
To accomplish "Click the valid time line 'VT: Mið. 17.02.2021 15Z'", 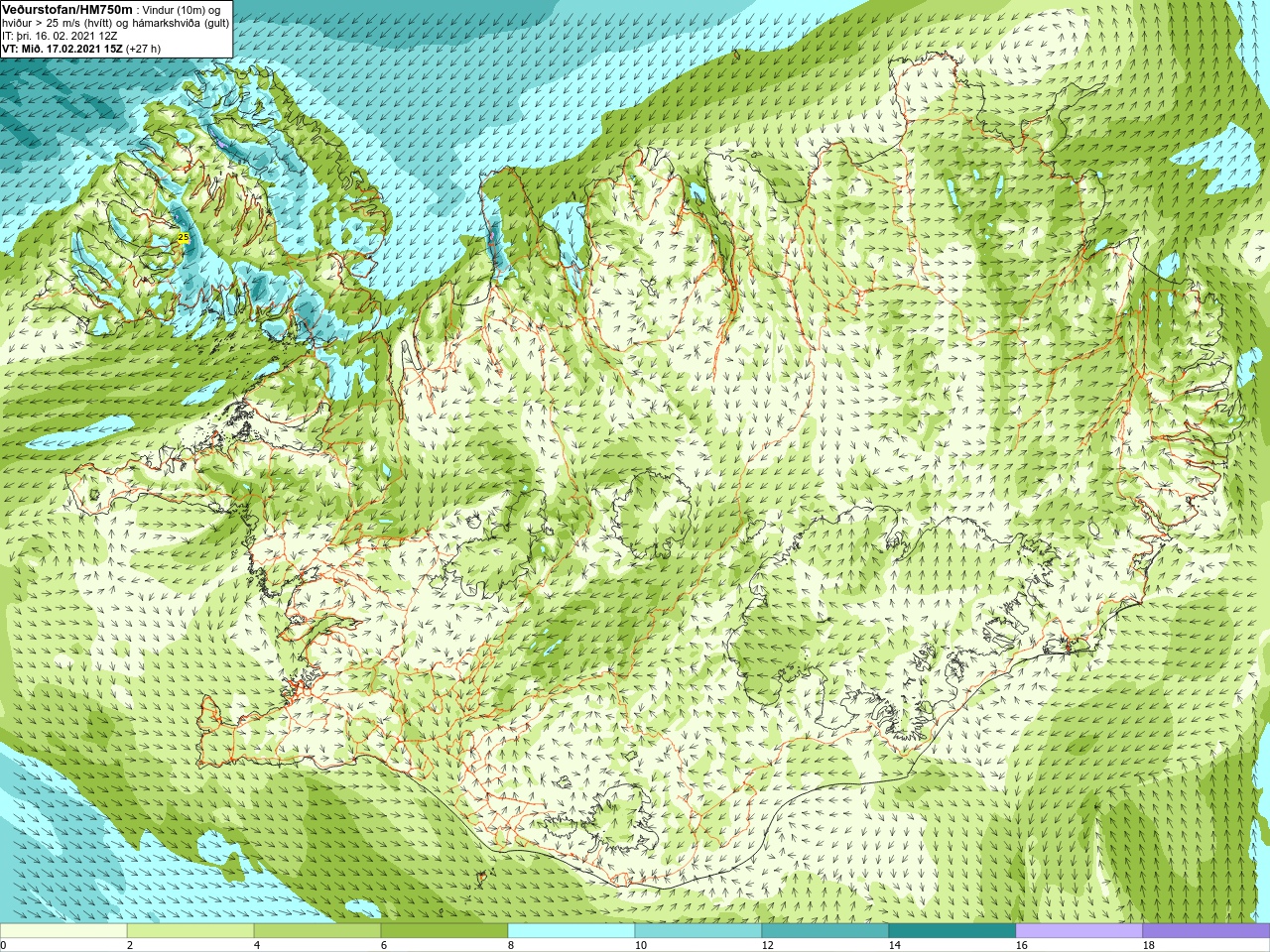I will click(x=62, y=48).
